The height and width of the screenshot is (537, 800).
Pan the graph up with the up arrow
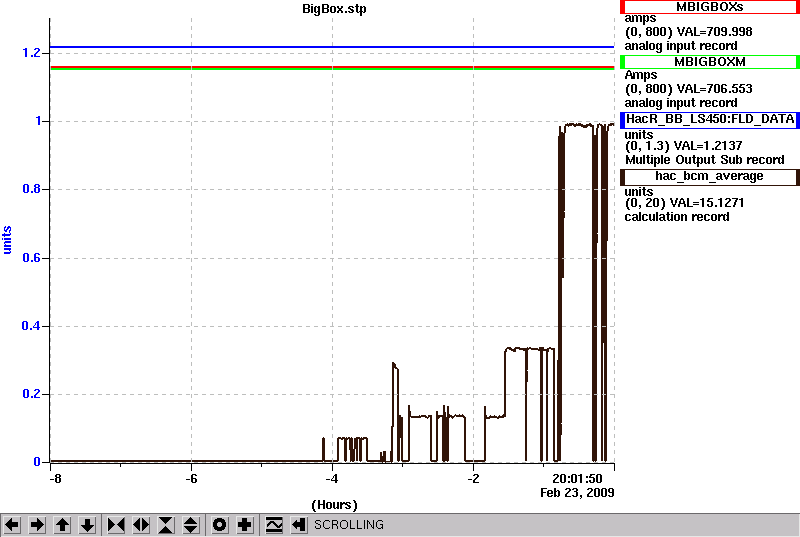click(x=62, y=525)
